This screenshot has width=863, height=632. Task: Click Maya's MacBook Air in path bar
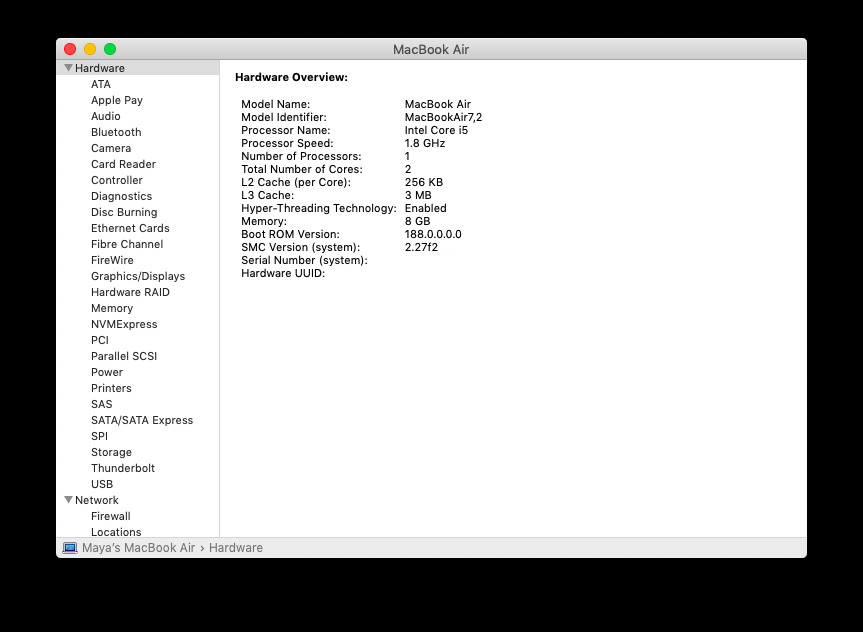(x=138, y=548)
